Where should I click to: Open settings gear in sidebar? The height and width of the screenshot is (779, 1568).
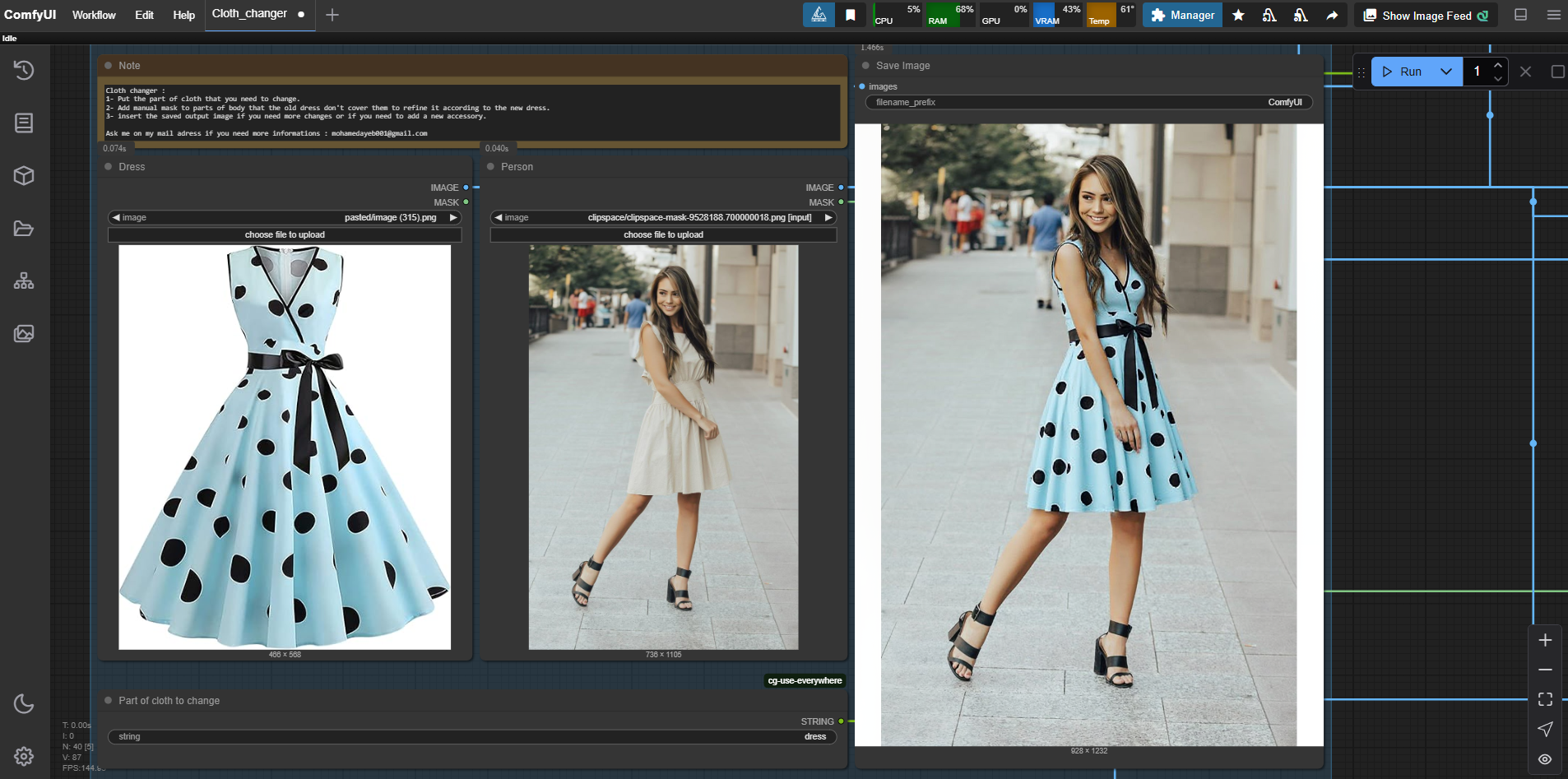pos(24,756)
